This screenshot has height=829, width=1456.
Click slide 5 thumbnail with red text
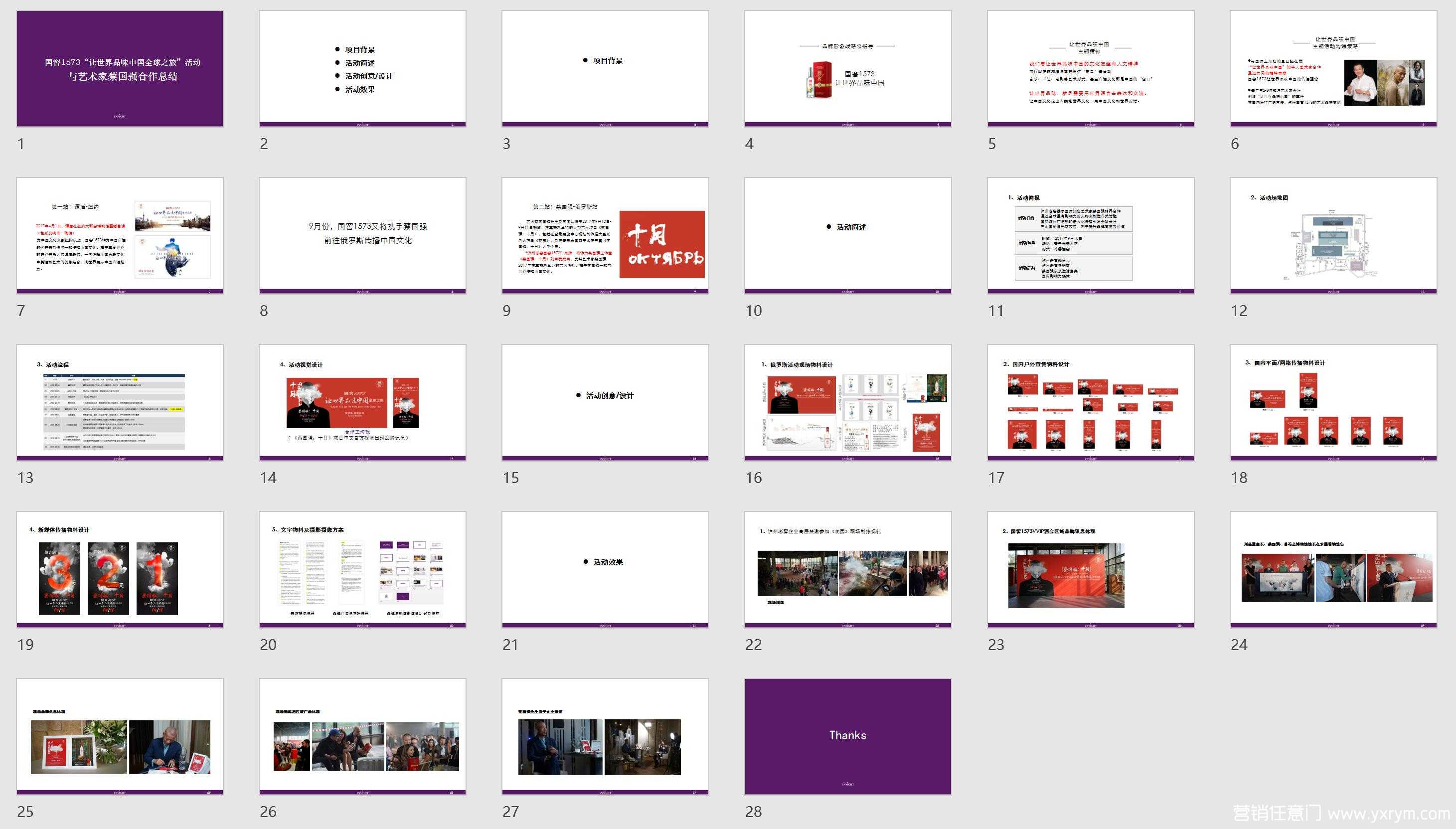click(1091, 68)
